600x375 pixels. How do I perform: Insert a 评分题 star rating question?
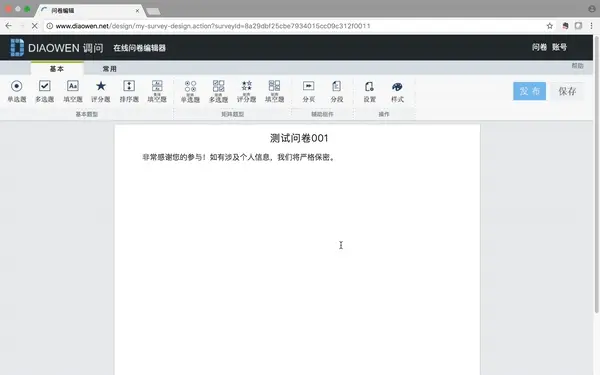pyautogui.click(x=101, y=91)
